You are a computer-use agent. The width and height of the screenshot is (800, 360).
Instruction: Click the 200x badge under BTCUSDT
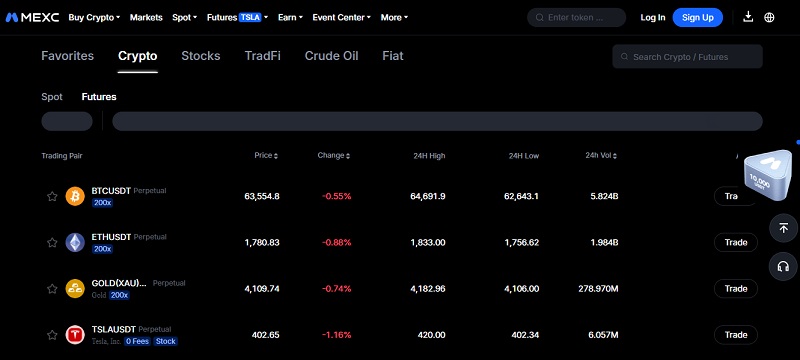click(102, 202)
